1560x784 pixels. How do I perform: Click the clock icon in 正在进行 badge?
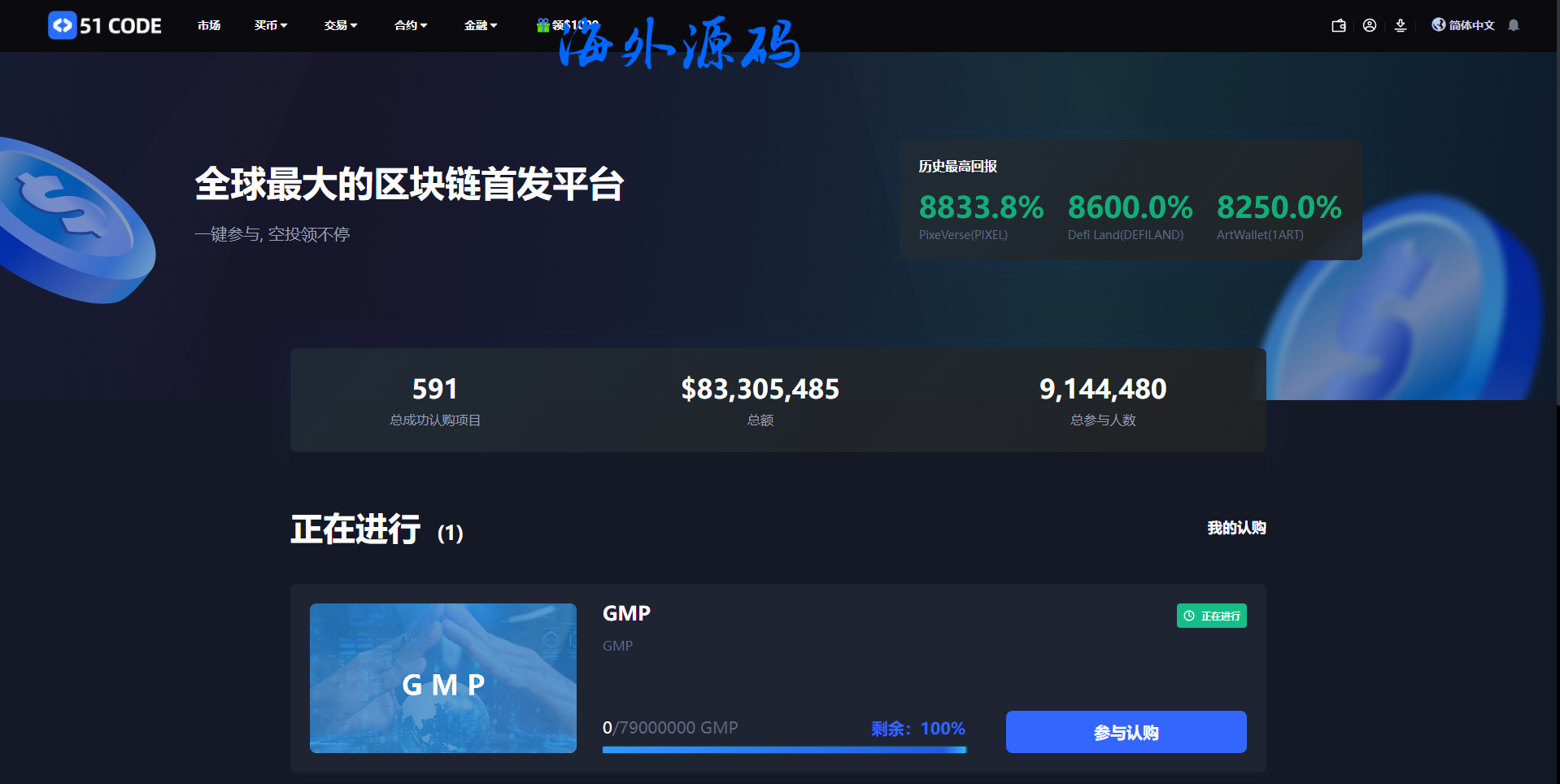[x=1189, y=616]
